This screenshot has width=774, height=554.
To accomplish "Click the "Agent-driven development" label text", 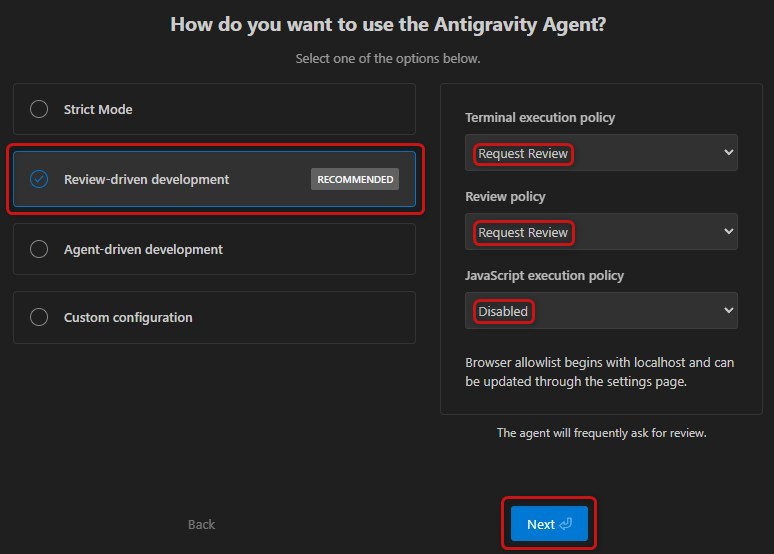I will pos(143,249).
